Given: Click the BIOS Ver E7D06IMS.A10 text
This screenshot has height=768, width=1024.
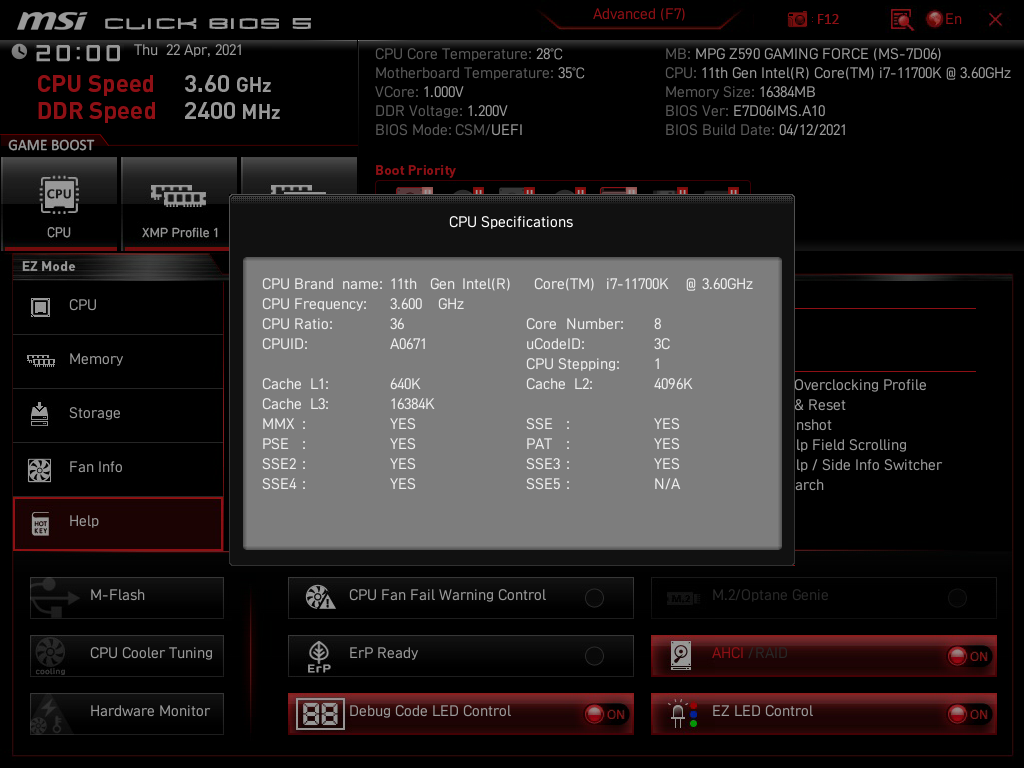Looking at the screenshot, I should point(745,111).
